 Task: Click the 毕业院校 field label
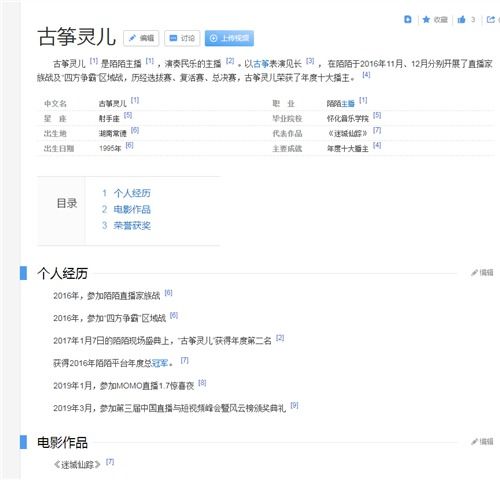287,119
